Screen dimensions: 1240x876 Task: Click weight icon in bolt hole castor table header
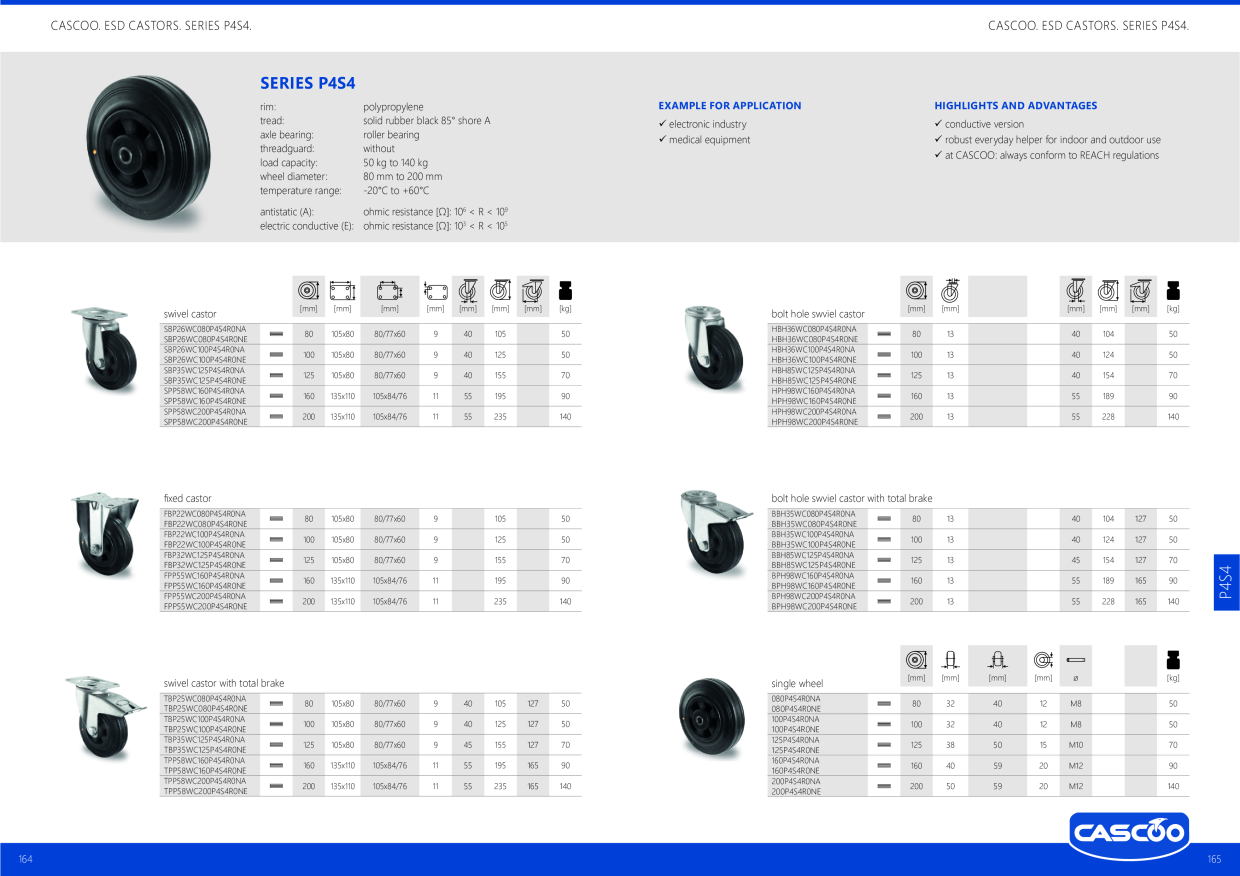pyautogui.click(x=1173, y=291)
